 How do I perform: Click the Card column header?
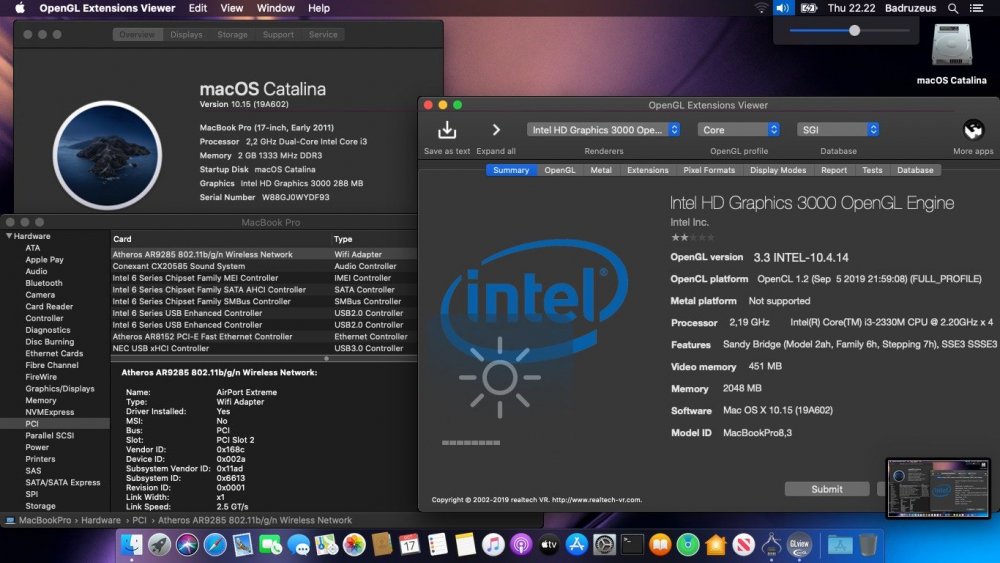[x=122, y=239]
